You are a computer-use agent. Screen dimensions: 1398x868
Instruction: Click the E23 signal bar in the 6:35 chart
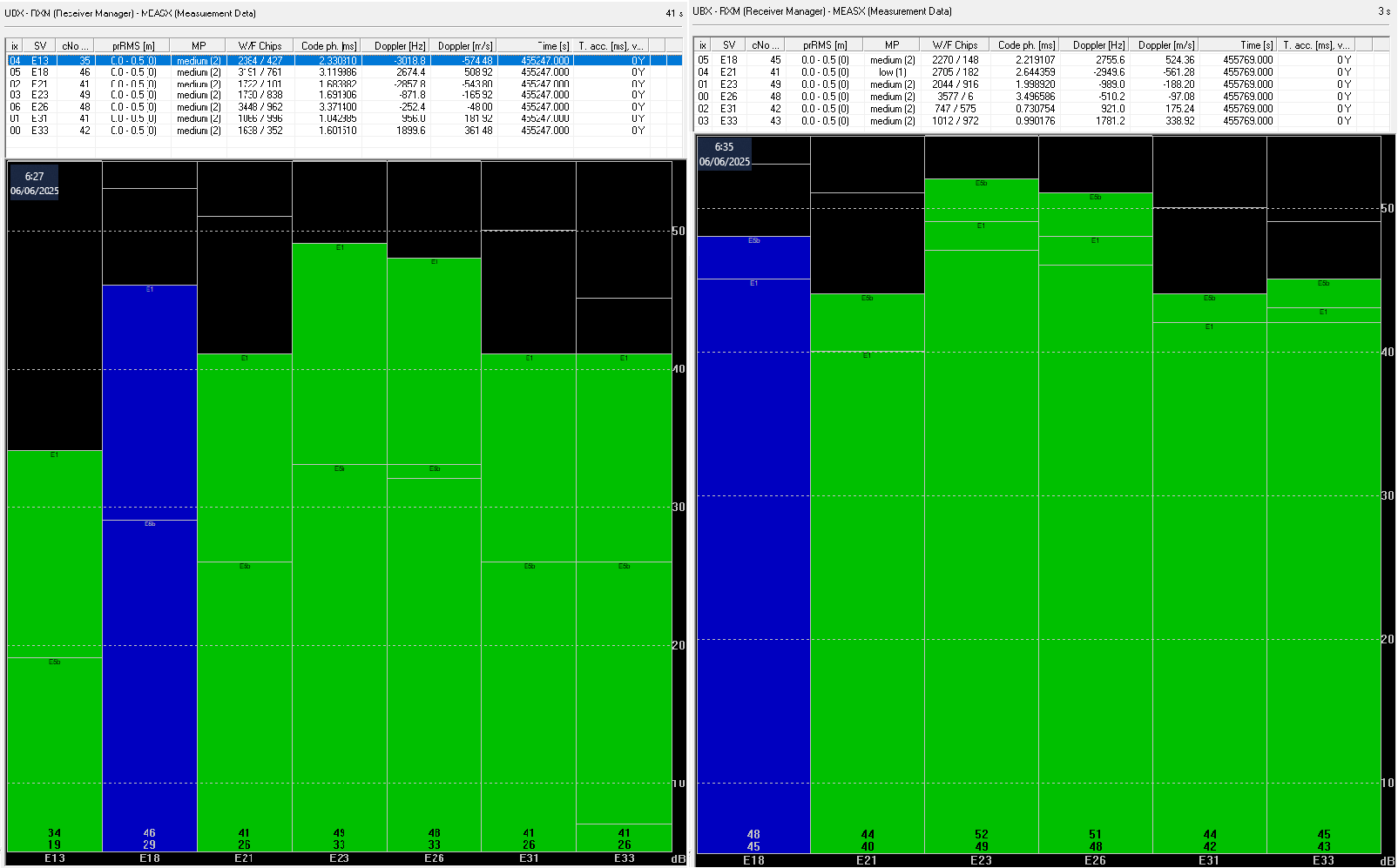pyautogui.click(x=982, y=515)
